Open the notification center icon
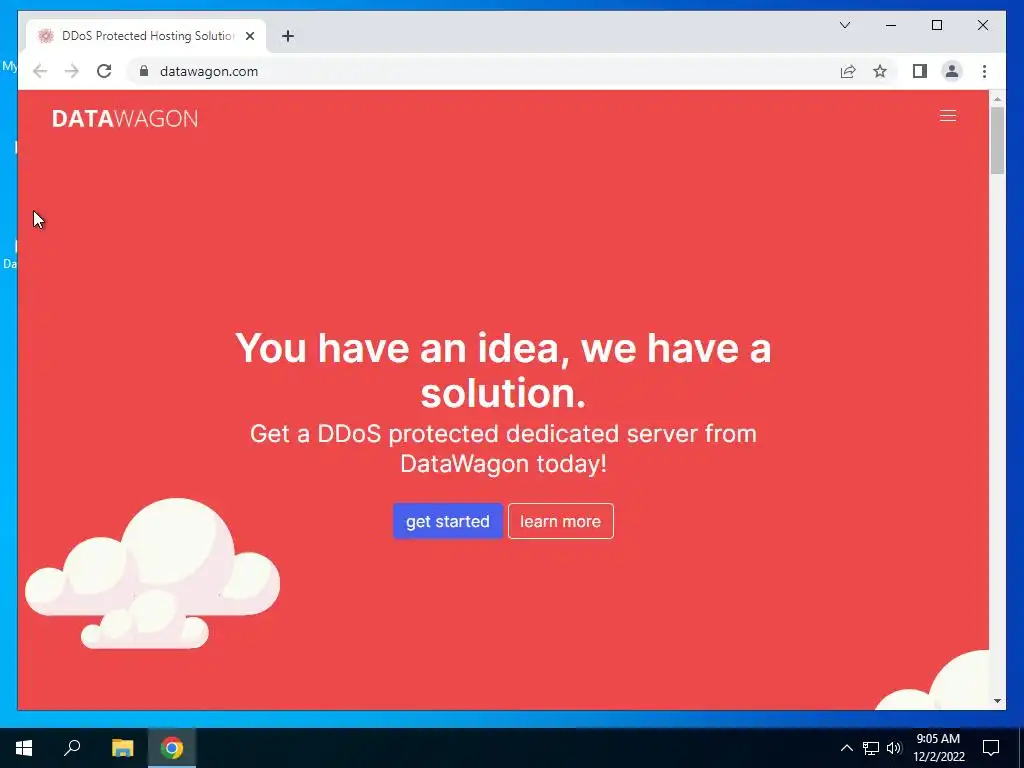This screenshot has height=768, width=1024. pyautogui.click(x=991, y=748)
